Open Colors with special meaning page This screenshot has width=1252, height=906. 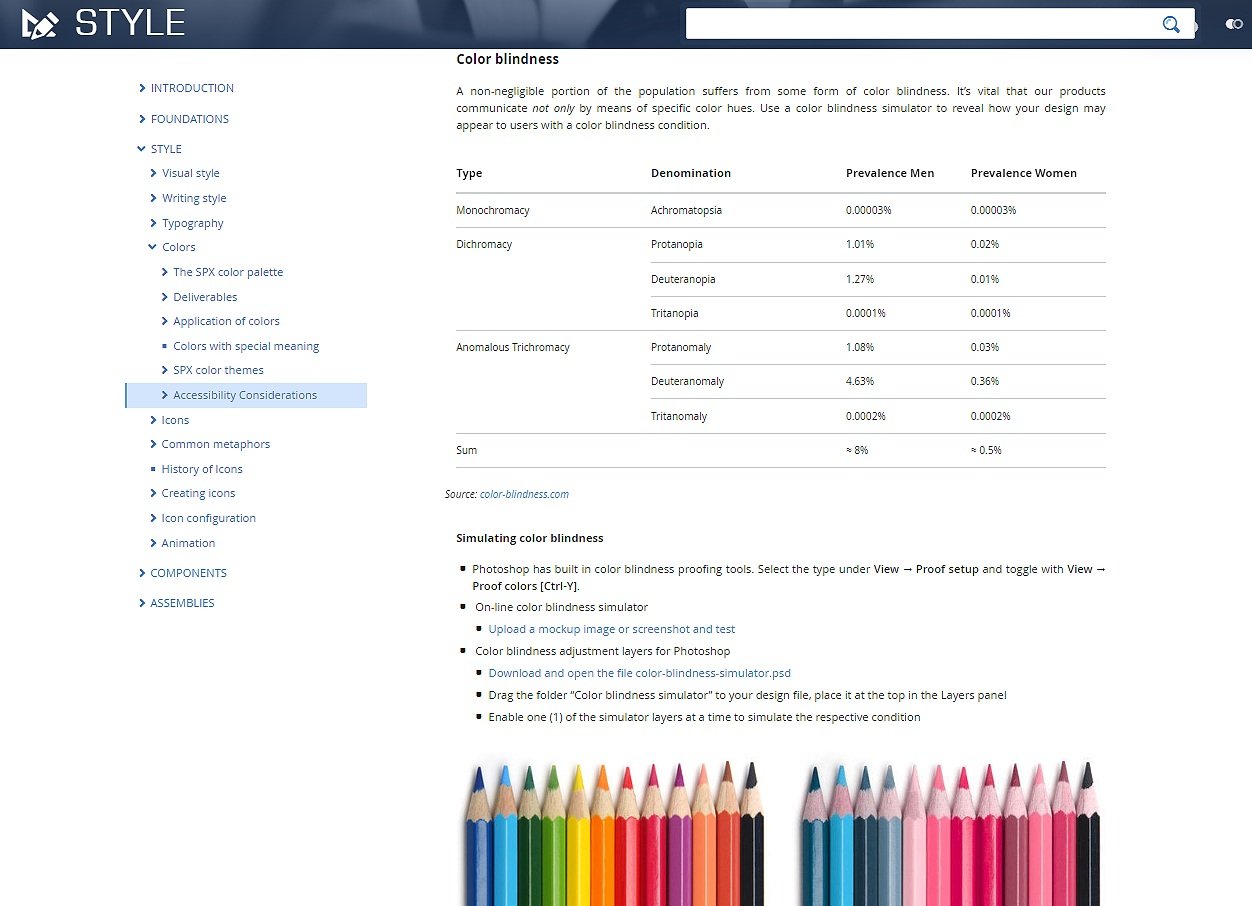[246, 346]
